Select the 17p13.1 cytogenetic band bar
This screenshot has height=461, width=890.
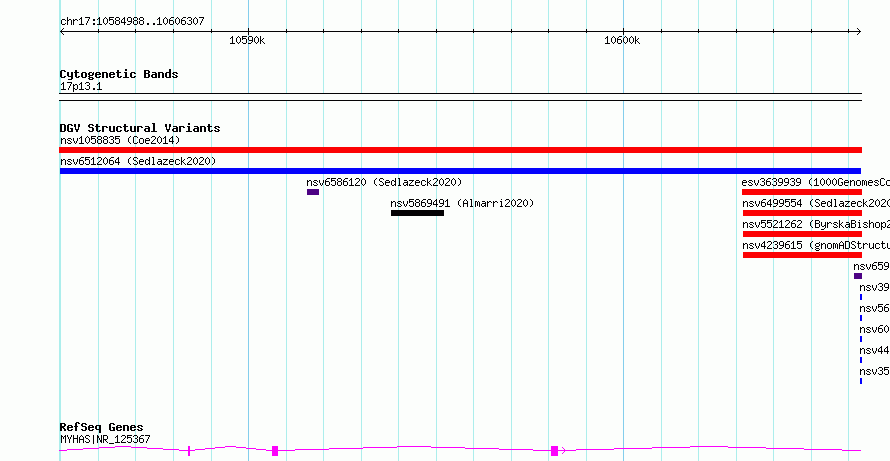[460, 97]
